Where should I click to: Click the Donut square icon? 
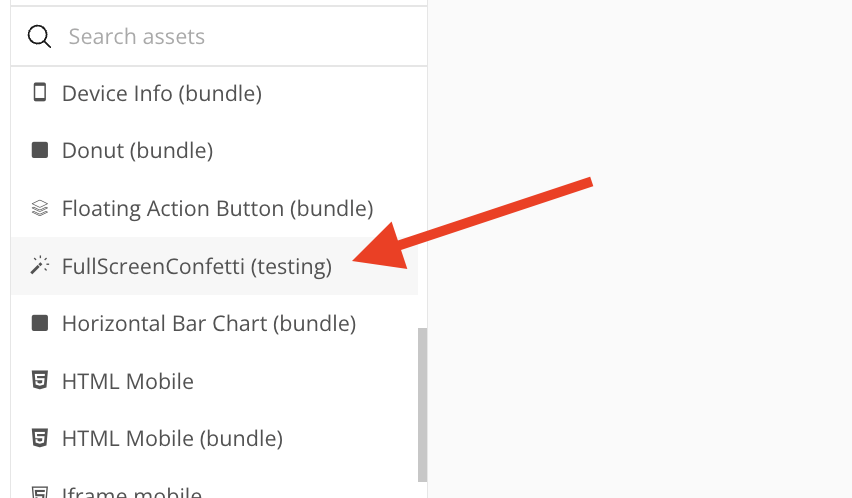pos(40,151)
